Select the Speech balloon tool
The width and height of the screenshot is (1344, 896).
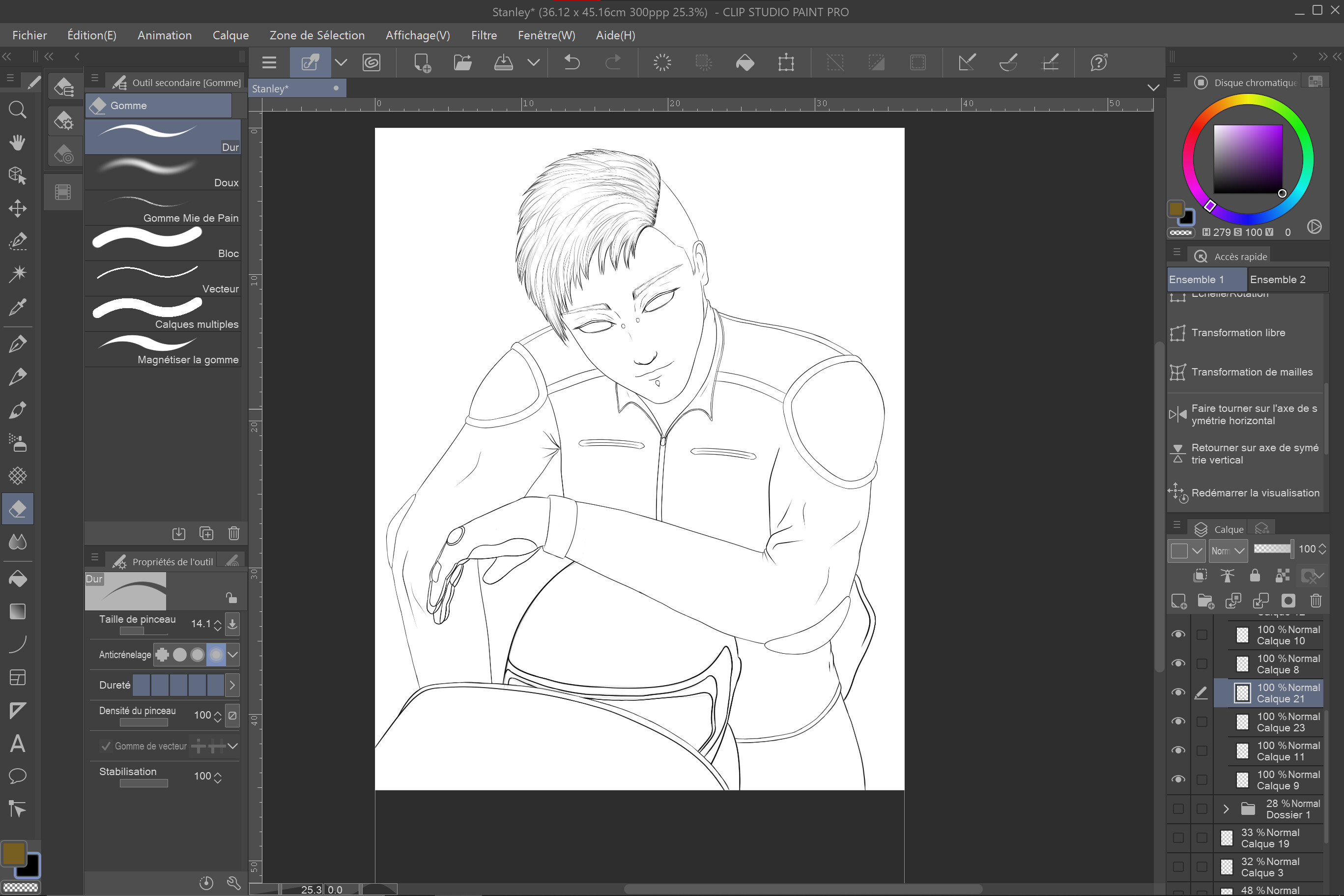click(x=17, y=776)
